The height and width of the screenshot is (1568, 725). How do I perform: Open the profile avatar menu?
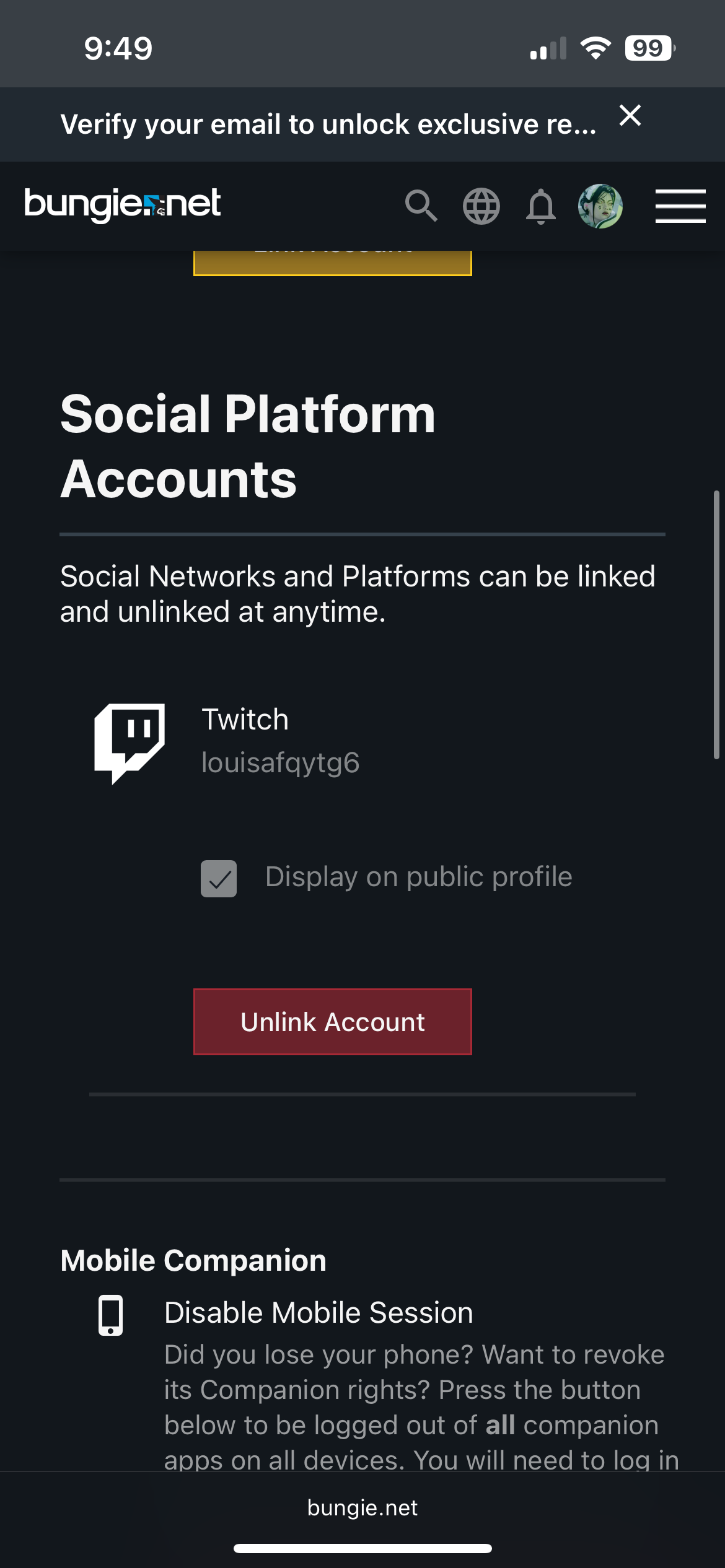[x=600, y=206]
